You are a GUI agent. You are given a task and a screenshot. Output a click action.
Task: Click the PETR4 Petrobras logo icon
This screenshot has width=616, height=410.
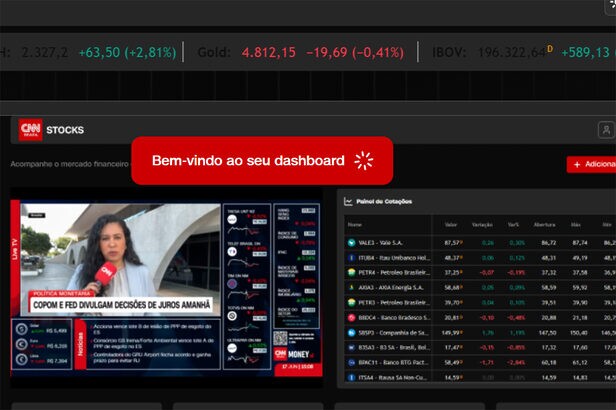[x=352, y=272]
